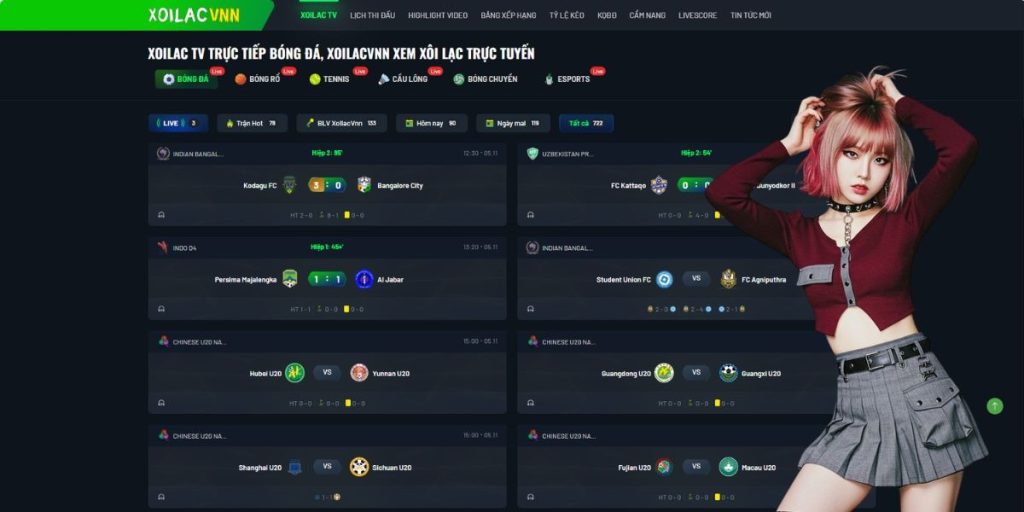Click the XOILAC VNN logo
Viewport: 1024px width, 512px height.
[x=194, y=15]
